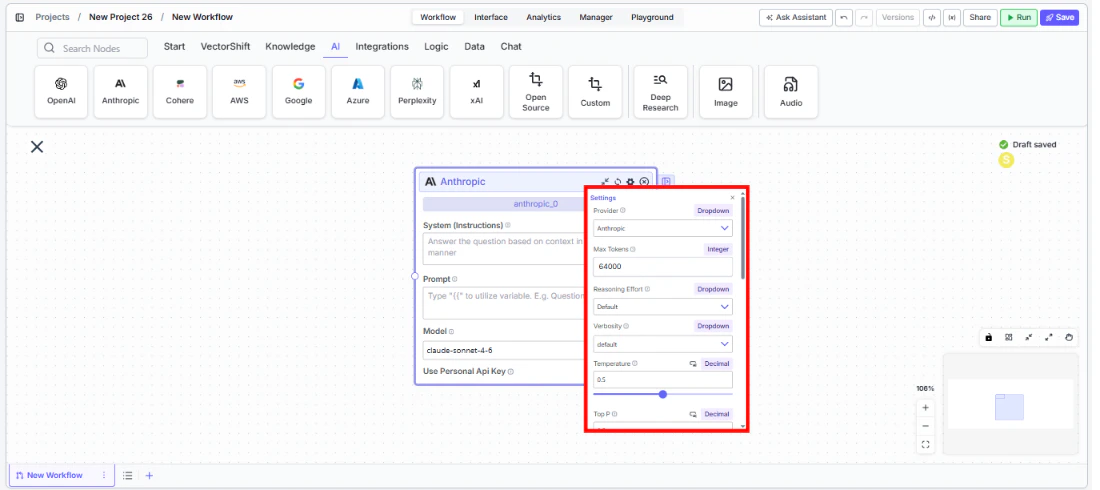This screenshot has height=490, width=1100.
Task: Run the workflow
Action: [1019, 18]
